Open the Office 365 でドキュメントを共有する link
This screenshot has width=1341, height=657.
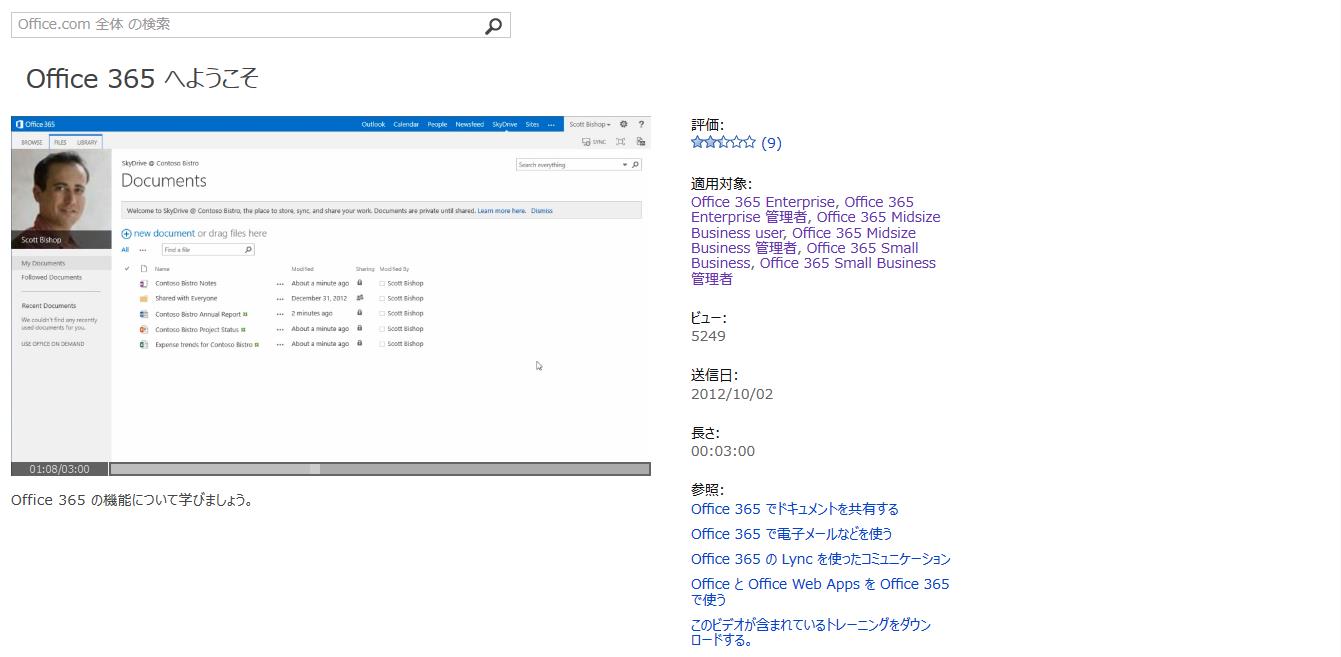[795, 509]
